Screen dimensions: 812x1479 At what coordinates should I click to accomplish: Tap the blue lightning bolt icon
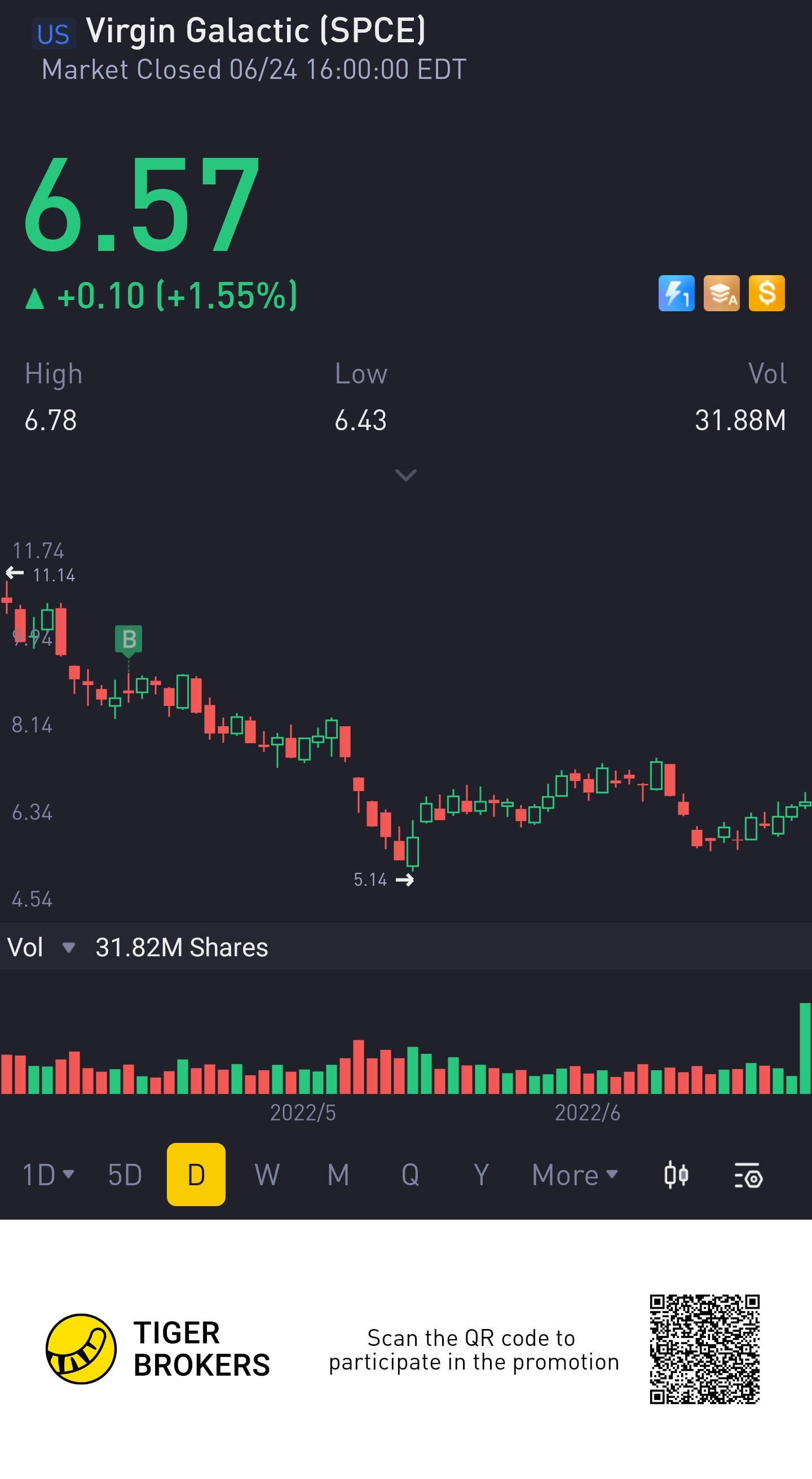[x=676, y=293]
